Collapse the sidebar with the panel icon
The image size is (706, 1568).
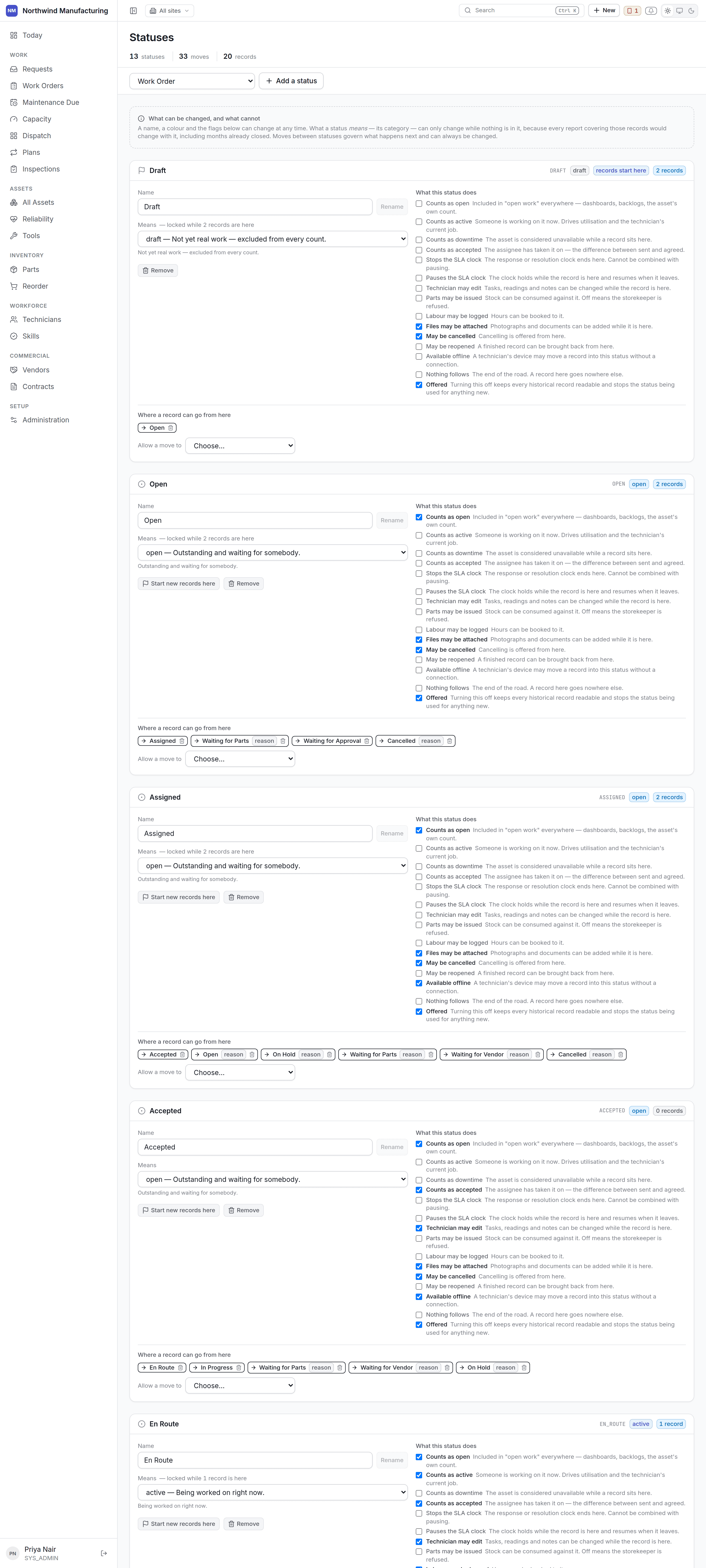click(133, 10)
